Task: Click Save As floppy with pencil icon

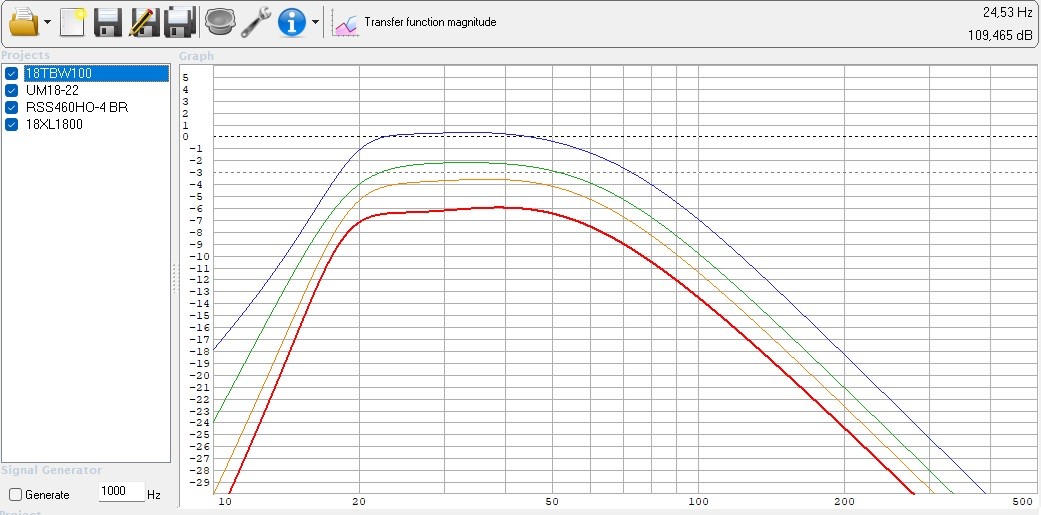Action: click(x=144, y=21)
